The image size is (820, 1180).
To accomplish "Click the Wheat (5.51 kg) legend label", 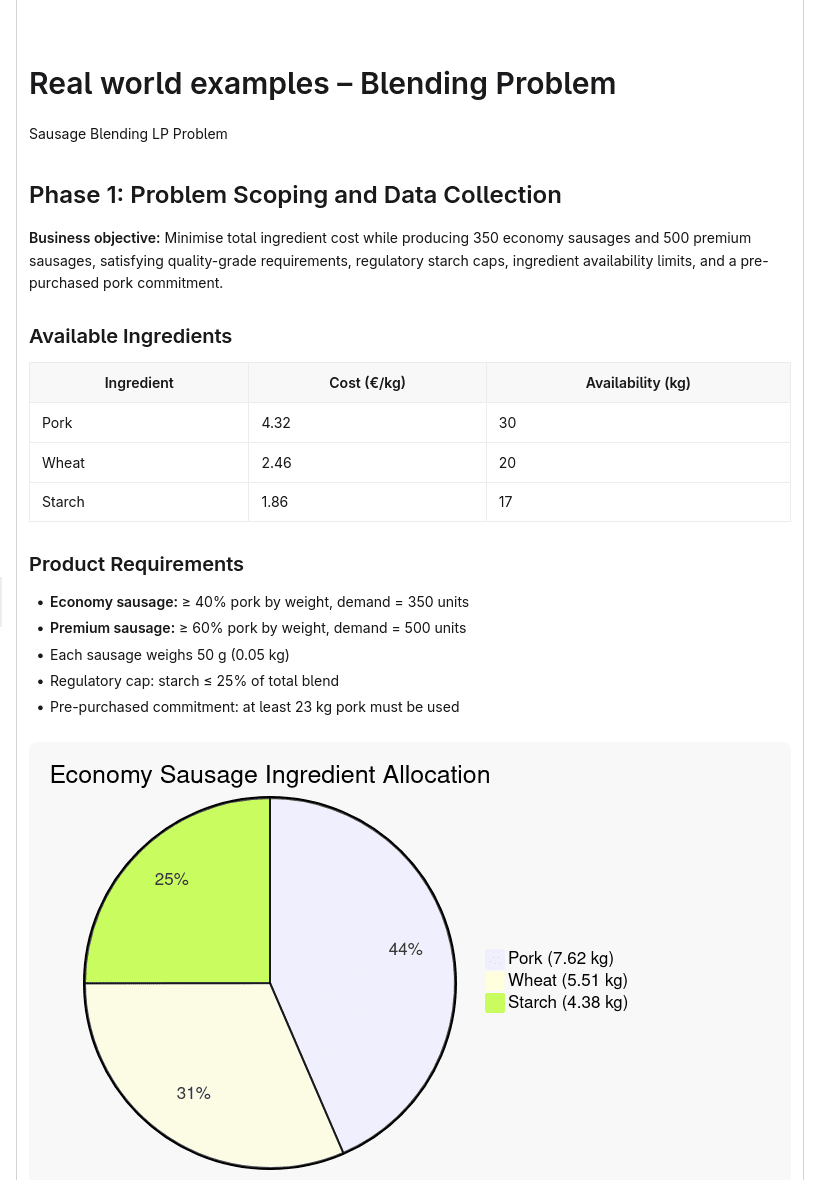I will click(567, 980).
